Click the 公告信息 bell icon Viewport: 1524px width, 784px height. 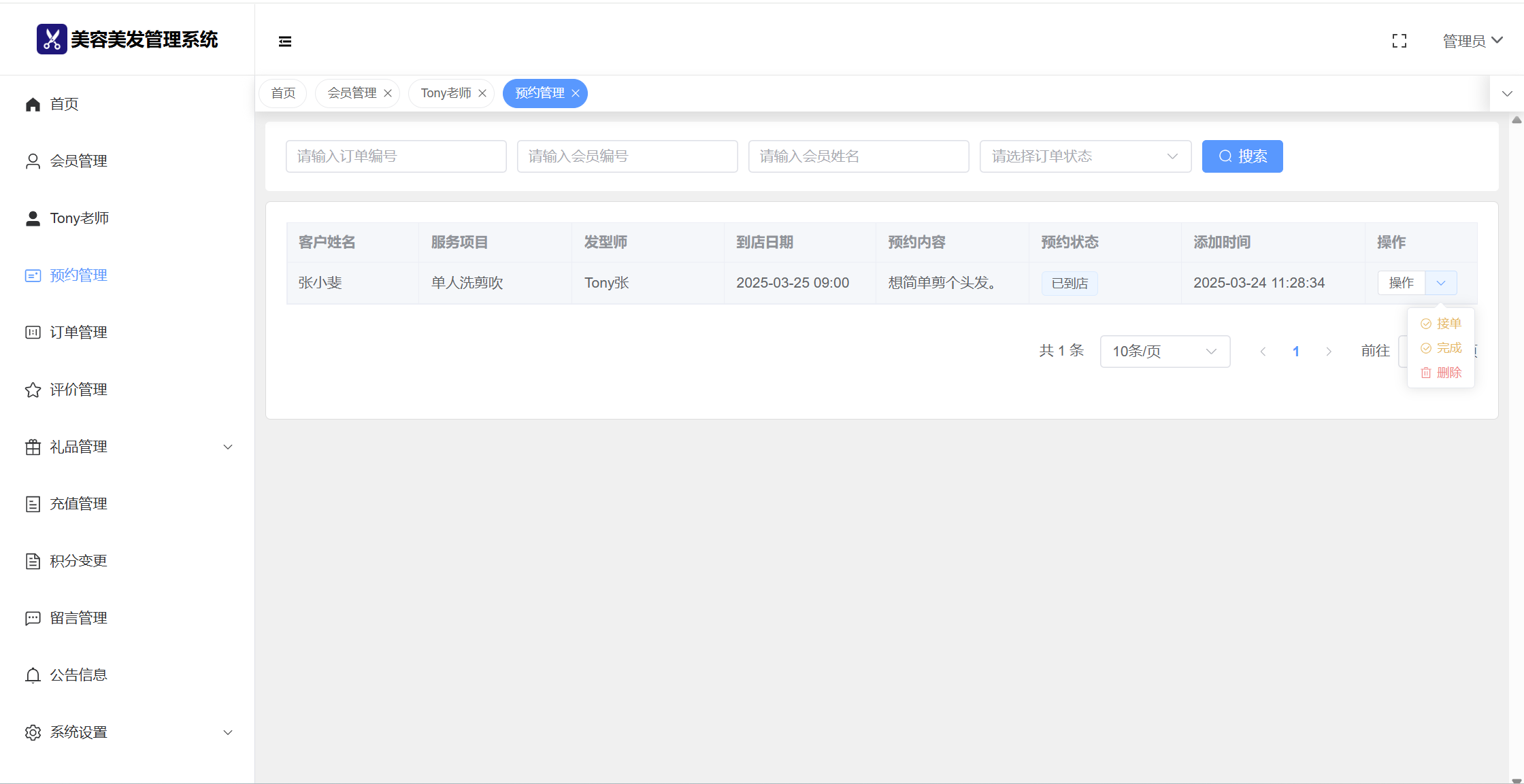pyautogui.click(x=33, y=675)
